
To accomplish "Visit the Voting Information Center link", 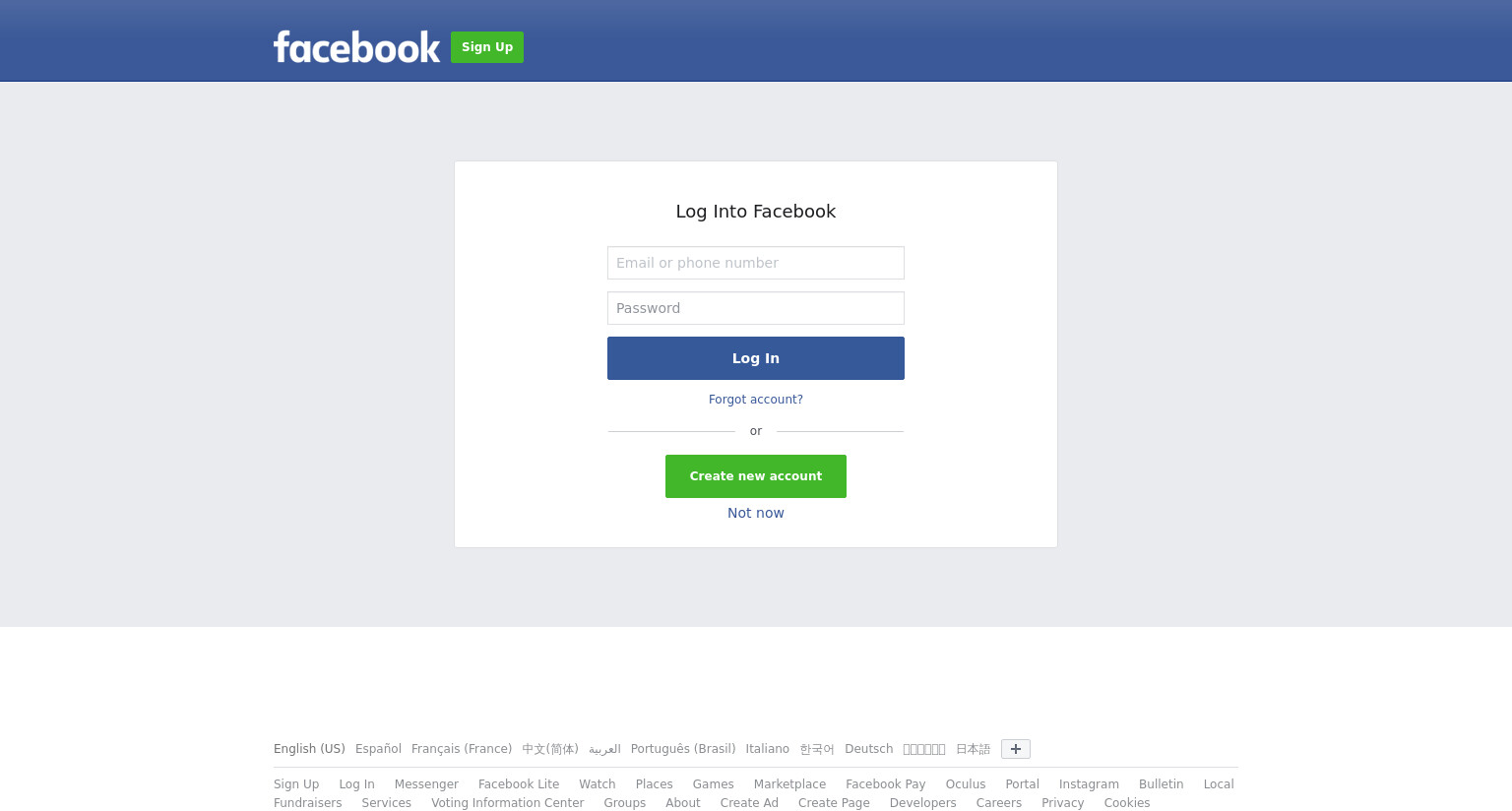I will [x=508, y=803].
